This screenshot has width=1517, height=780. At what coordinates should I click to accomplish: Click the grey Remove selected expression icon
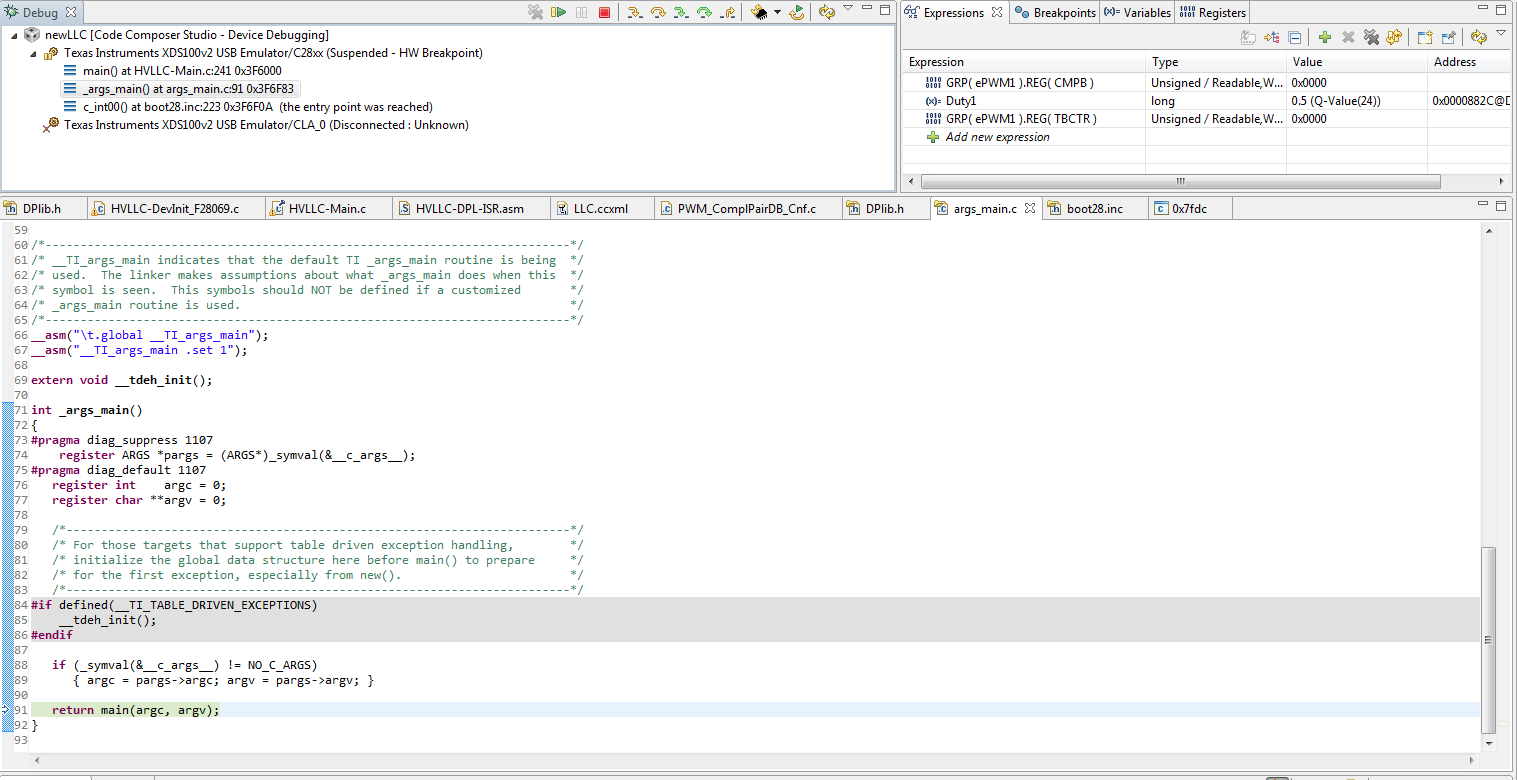click(x=1348, y=37)
